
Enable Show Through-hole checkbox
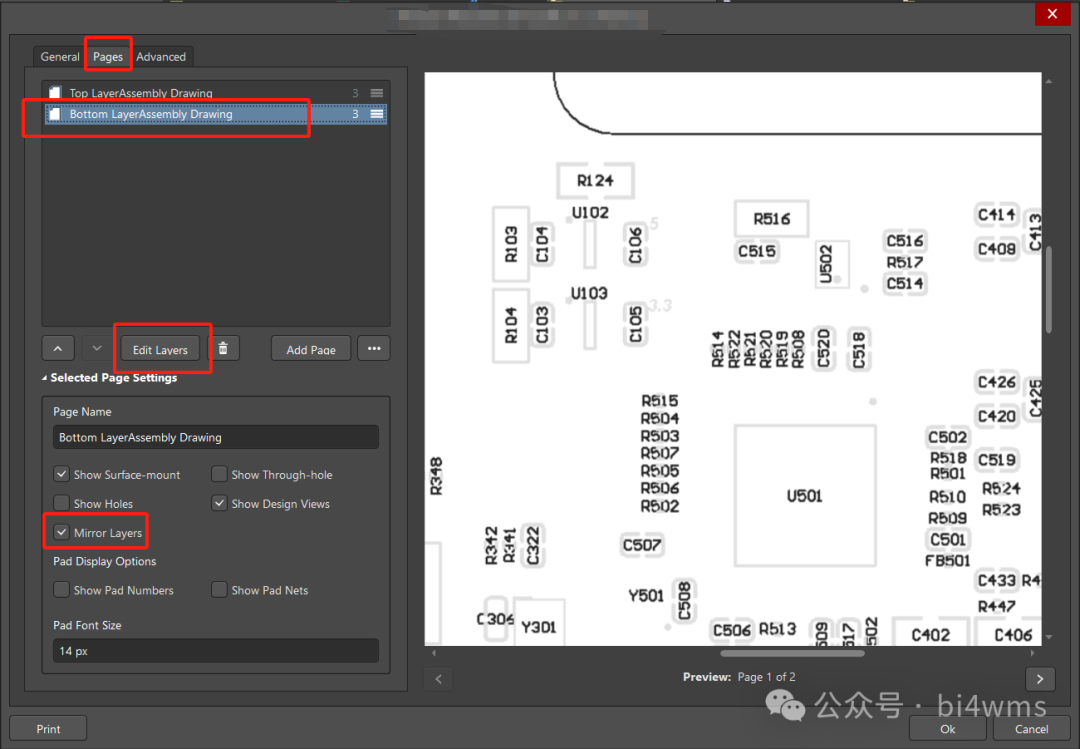tap(219, 475)
